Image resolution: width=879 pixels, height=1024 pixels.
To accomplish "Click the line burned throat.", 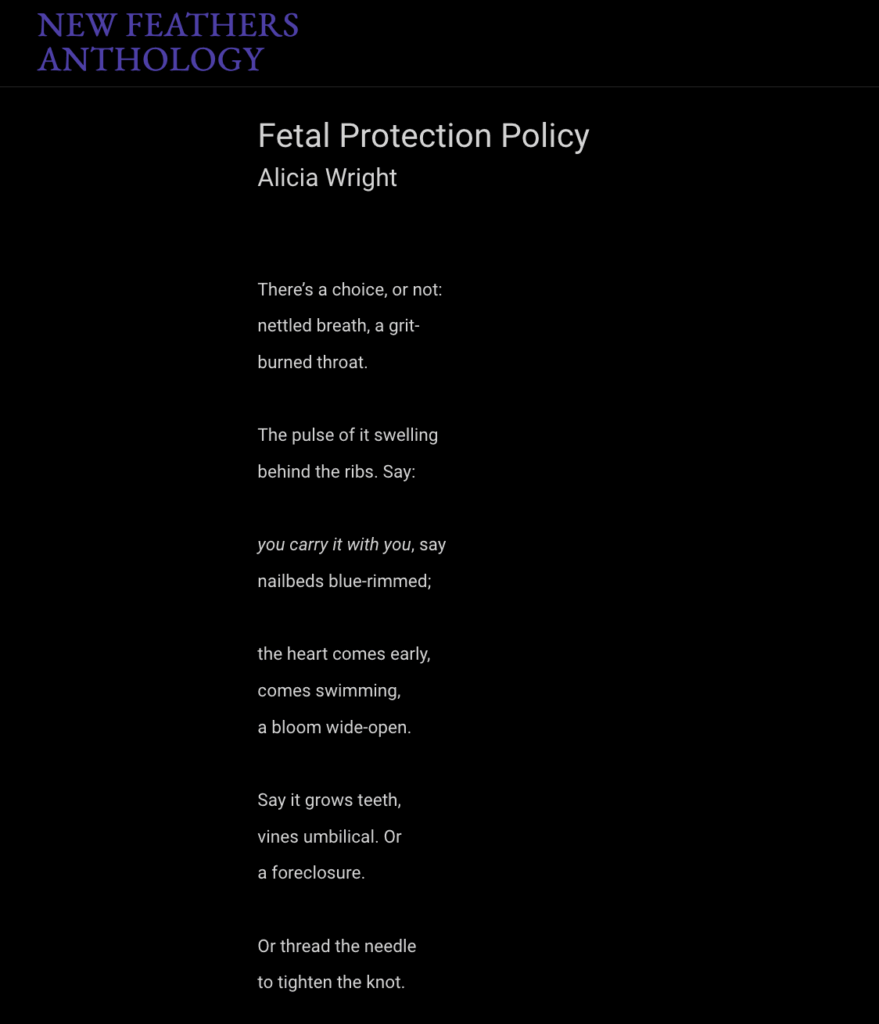I will tap(312, 362).
